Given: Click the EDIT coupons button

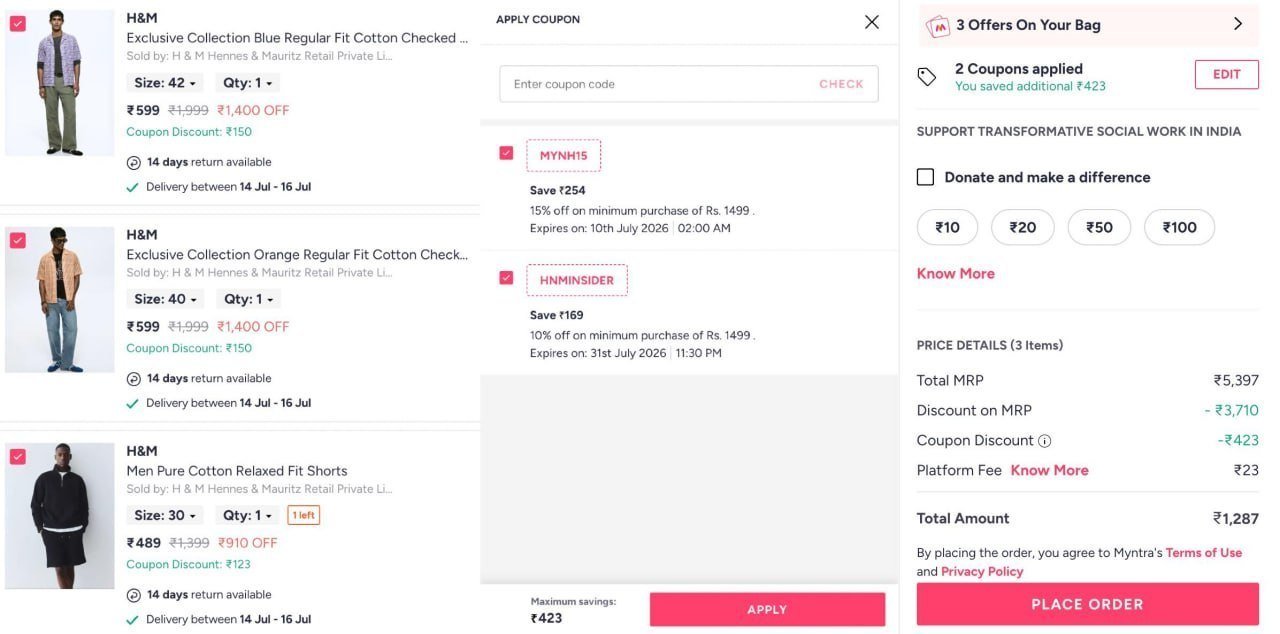Looking at the screenshot, I should [1227, 74].
